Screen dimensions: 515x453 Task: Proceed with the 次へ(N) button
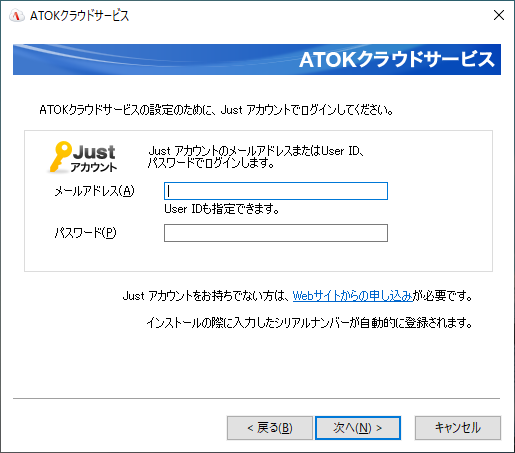[x=358, y=428]
